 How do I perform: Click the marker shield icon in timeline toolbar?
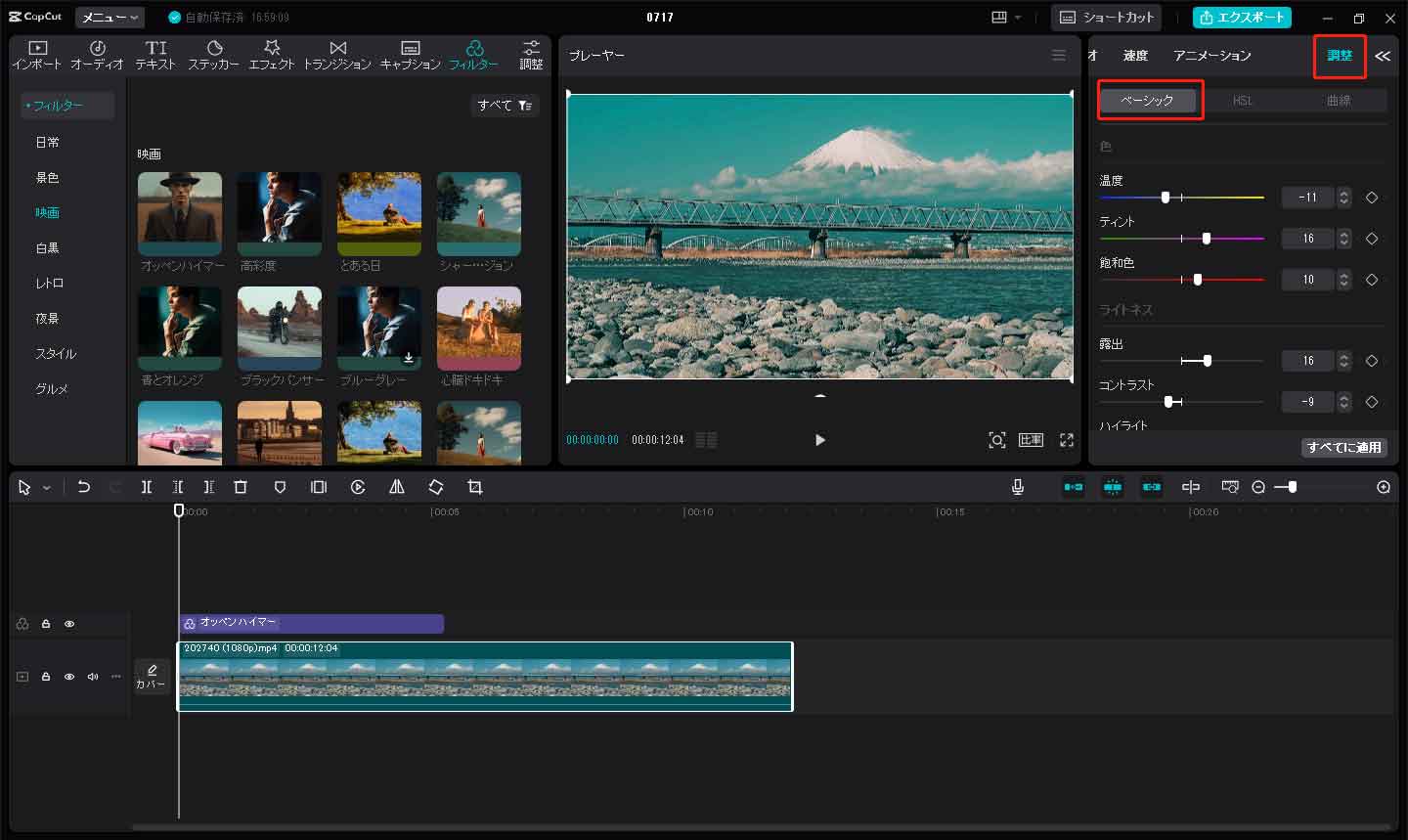pyautogui.click(x=280, y=487)
